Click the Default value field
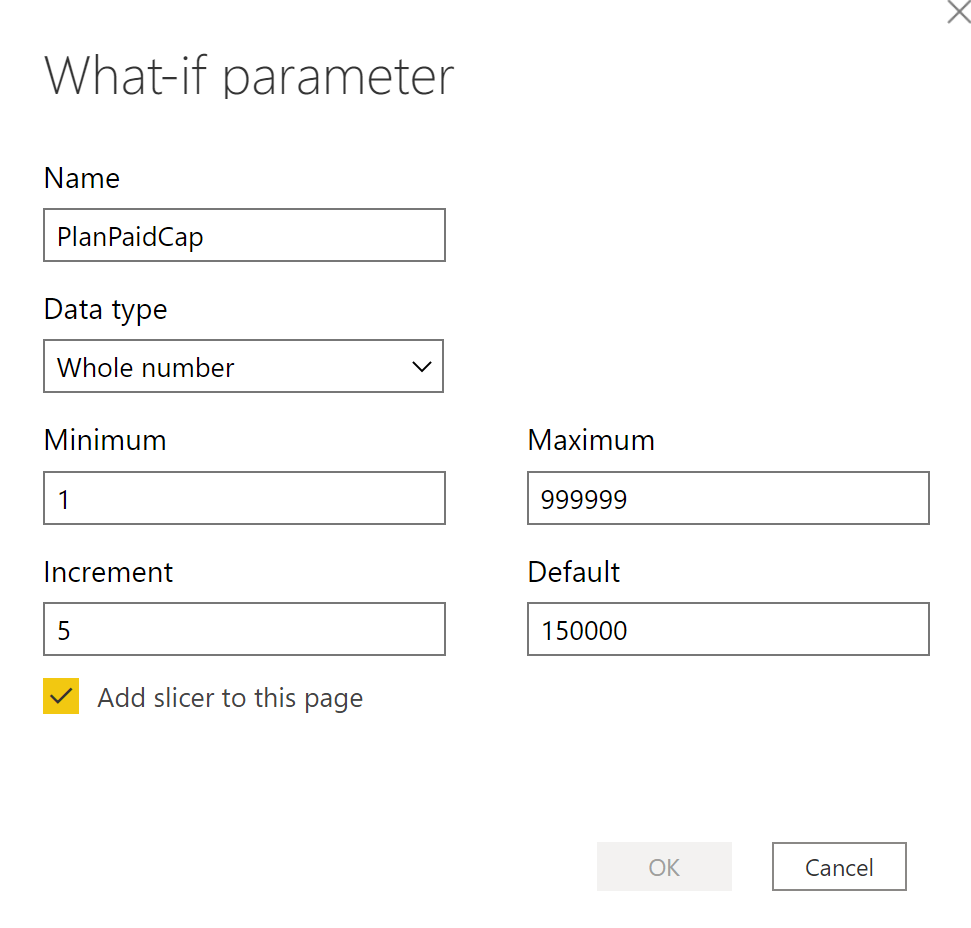 tap(728, 629)
